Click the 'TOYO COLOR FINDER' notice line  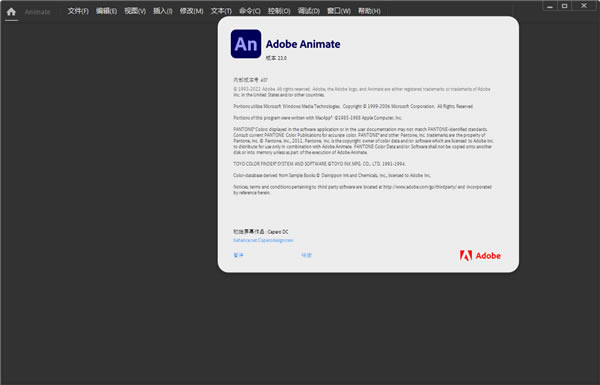pos(319,164)
